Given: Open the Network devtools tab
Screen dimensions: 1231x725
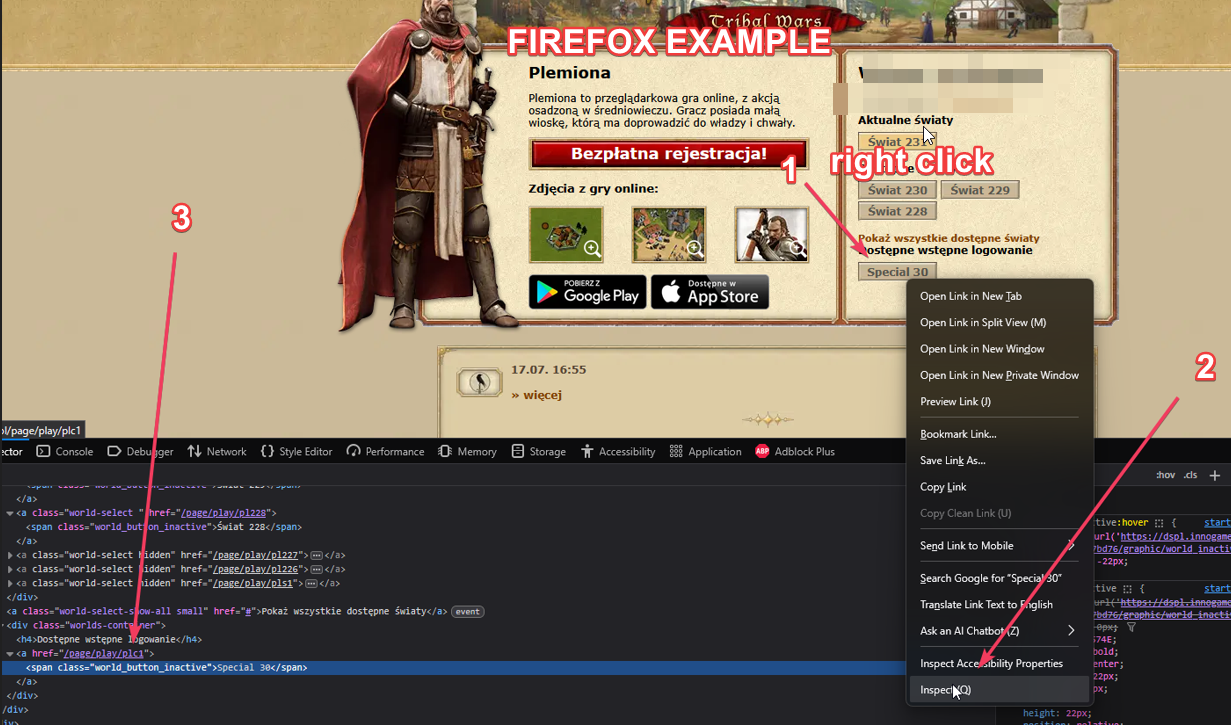Looking at the screenshot, I should click(217, 451).
